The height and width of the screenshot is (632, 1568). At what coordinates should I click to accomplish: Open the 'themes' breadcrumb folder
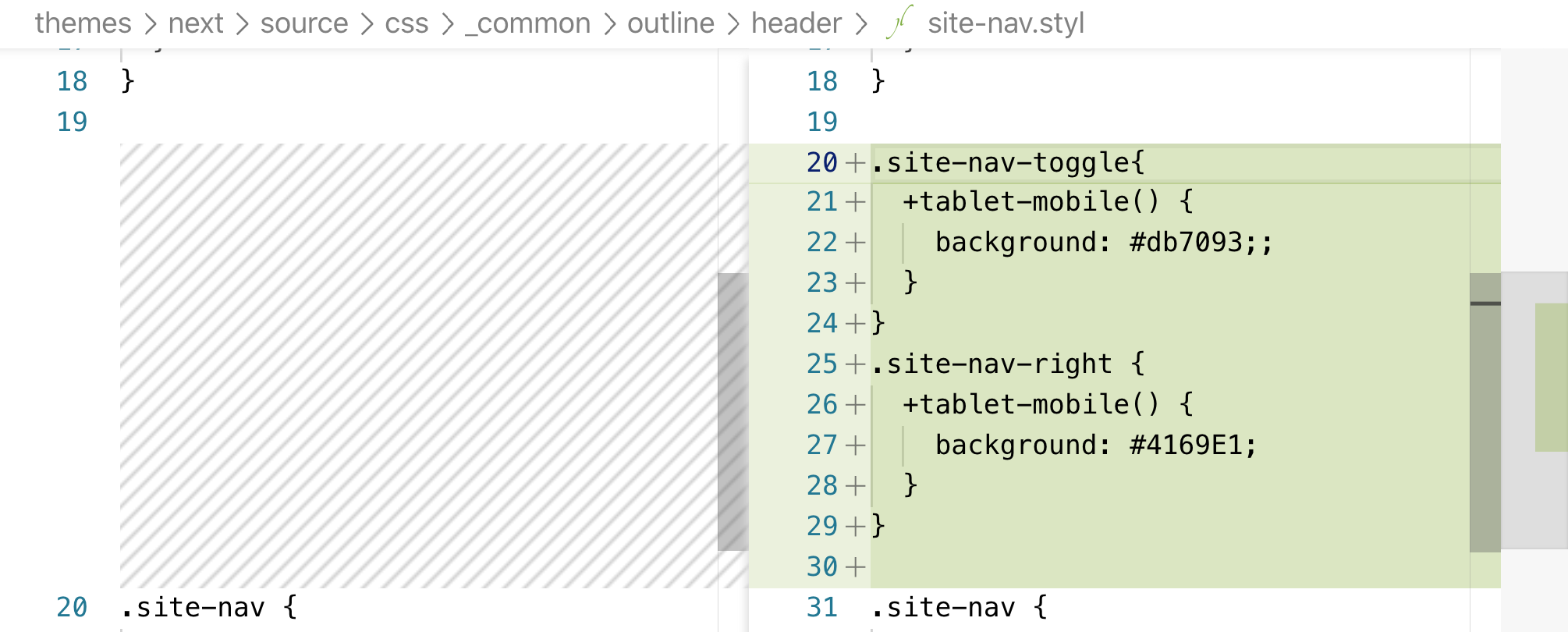click(83, 23)
